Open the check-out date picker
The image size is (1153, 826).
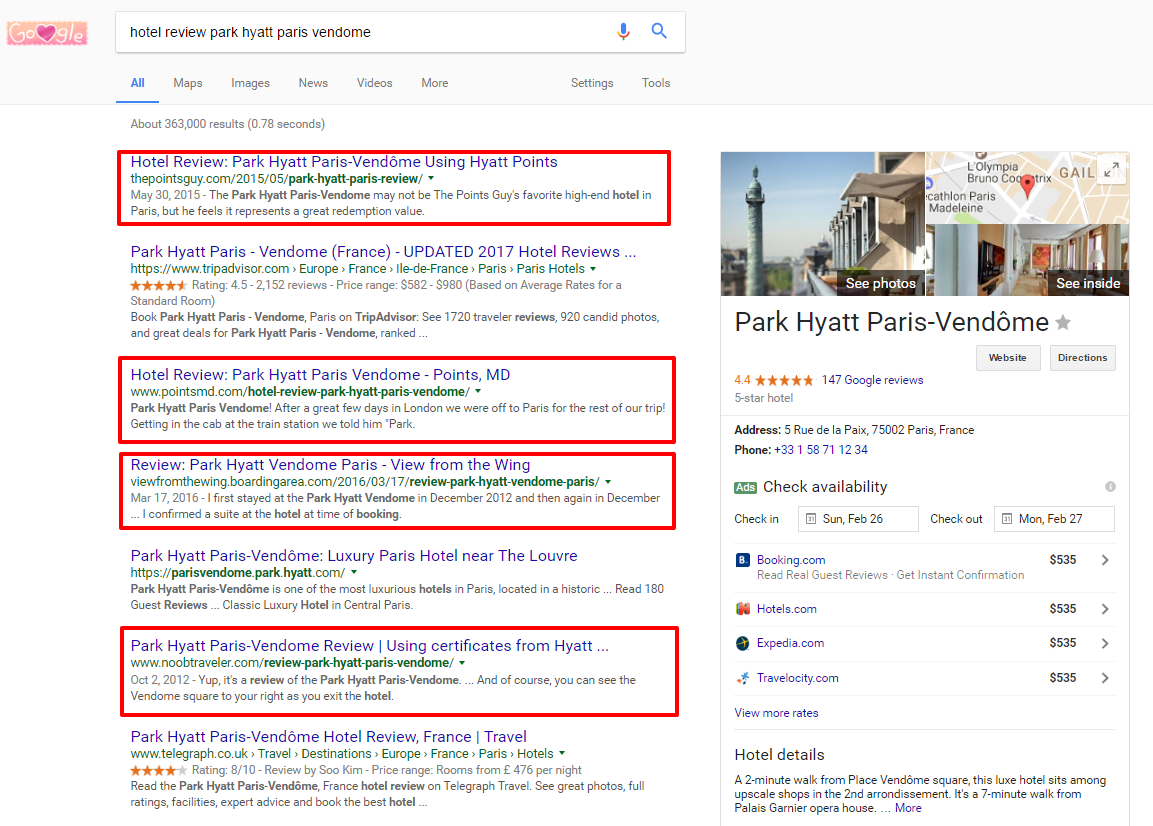click(1054, 519)
